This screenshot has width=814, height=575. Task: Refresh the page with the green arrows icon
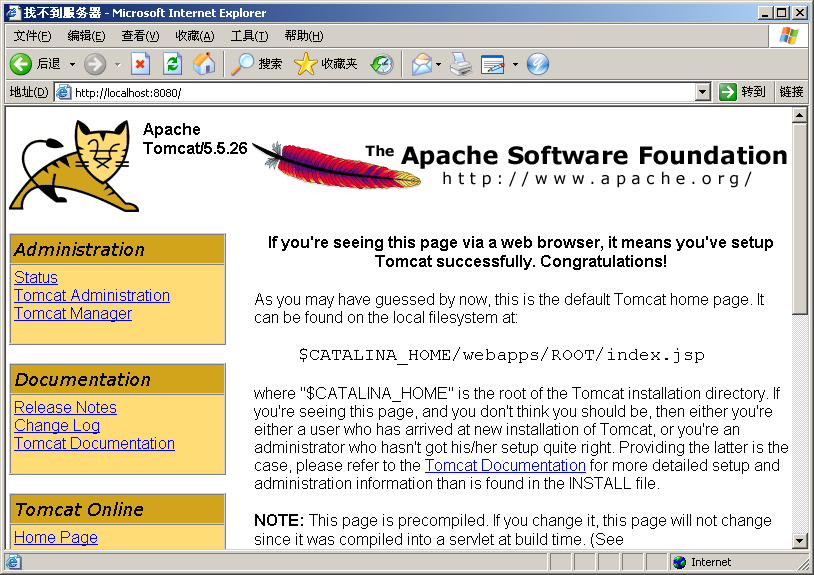coord(172,64)
